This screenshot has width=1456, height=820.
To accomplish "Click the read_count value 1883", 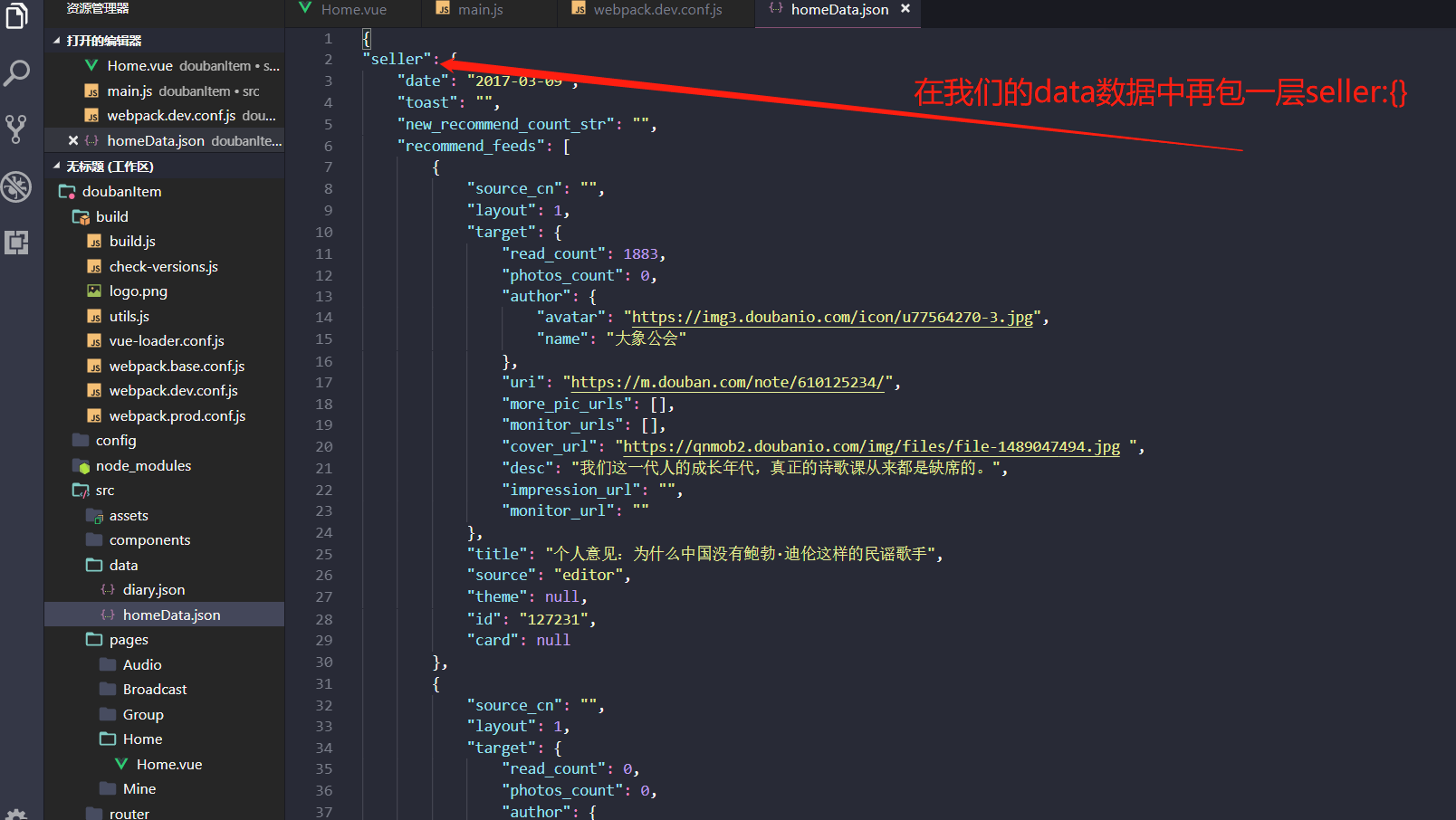I will click(640, 254).
